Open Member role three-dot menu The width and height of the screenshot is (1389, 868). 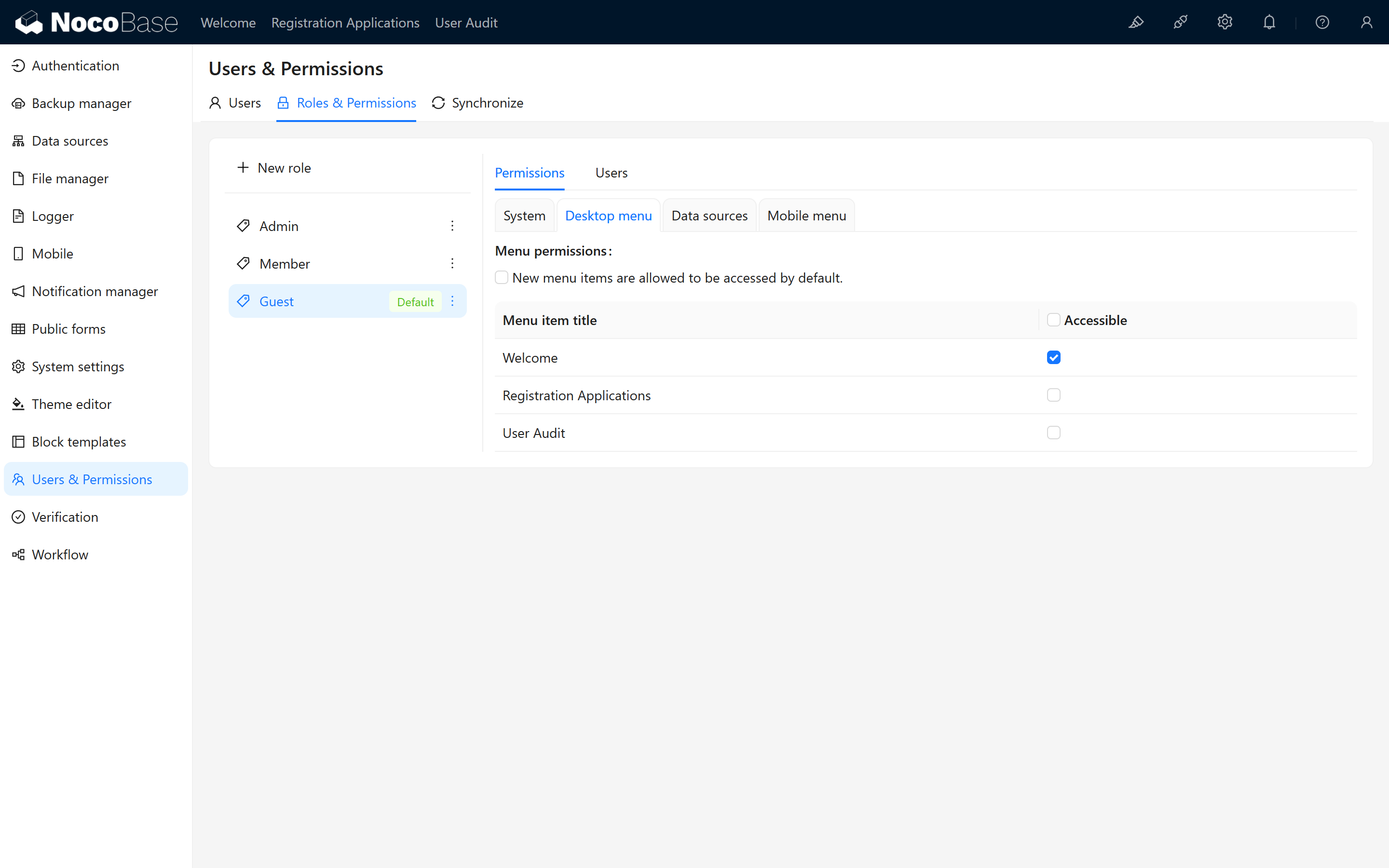click(x=452, y=263)
